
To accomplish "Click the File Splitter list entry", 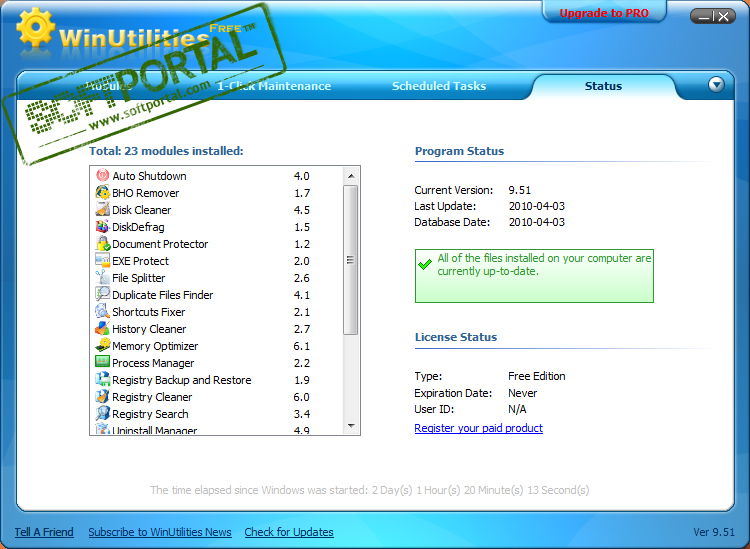I will pos(139,278).
